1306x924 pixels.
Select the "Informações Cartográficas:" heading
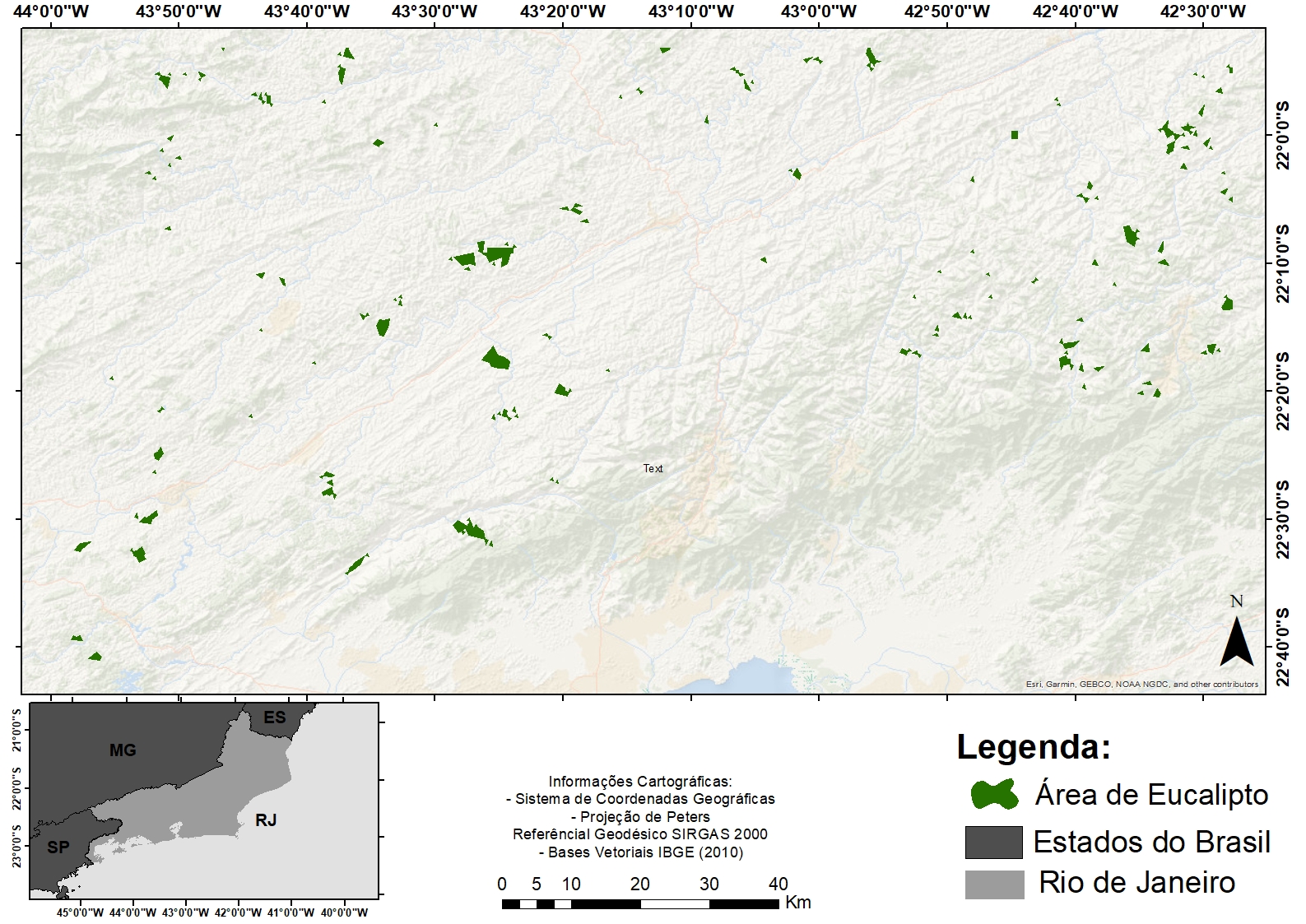(639, 782)
